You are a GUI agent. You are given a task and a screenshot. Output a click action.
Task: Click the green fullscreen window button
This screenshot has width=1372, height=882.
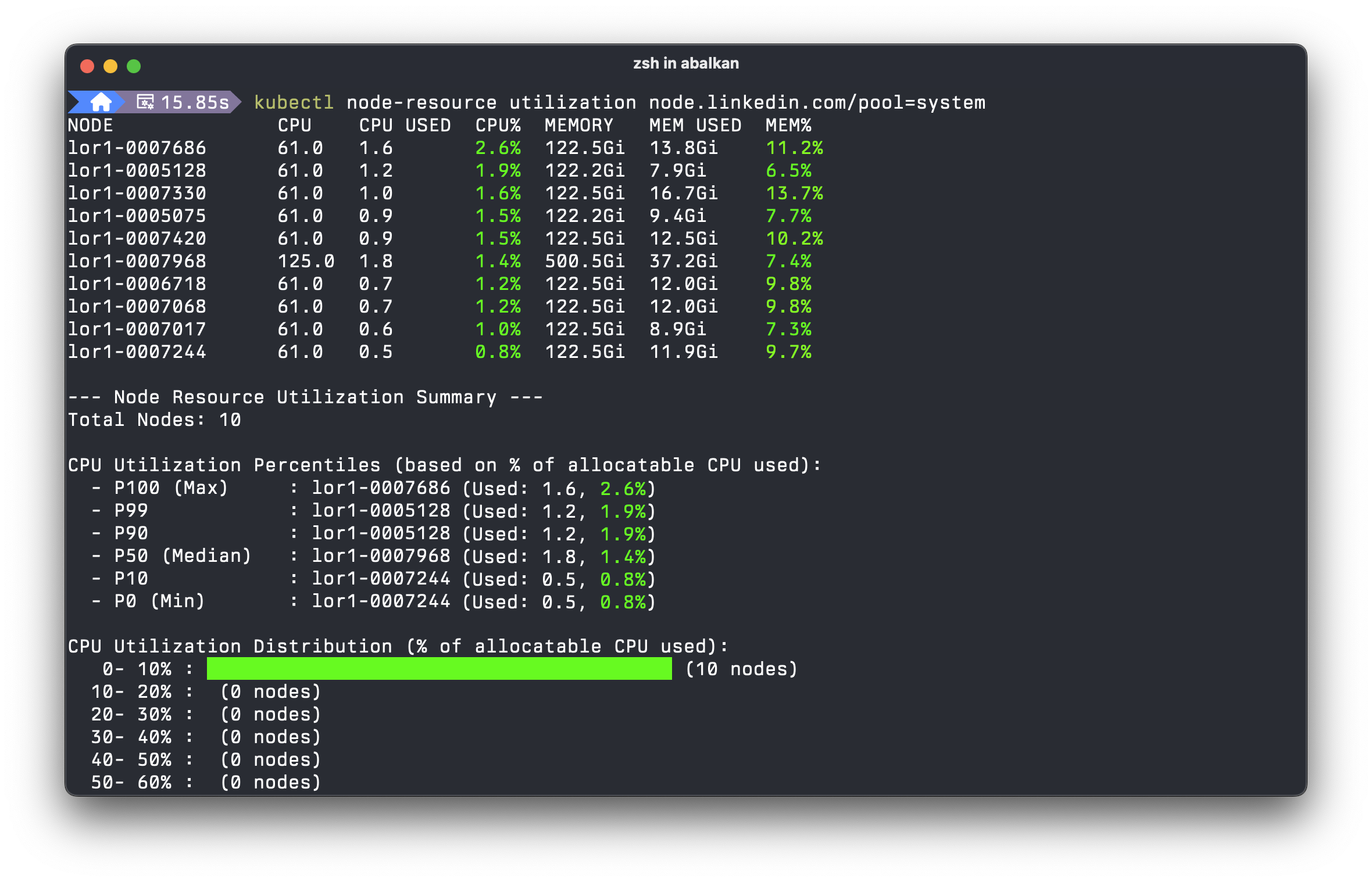[x=134, y=66]
